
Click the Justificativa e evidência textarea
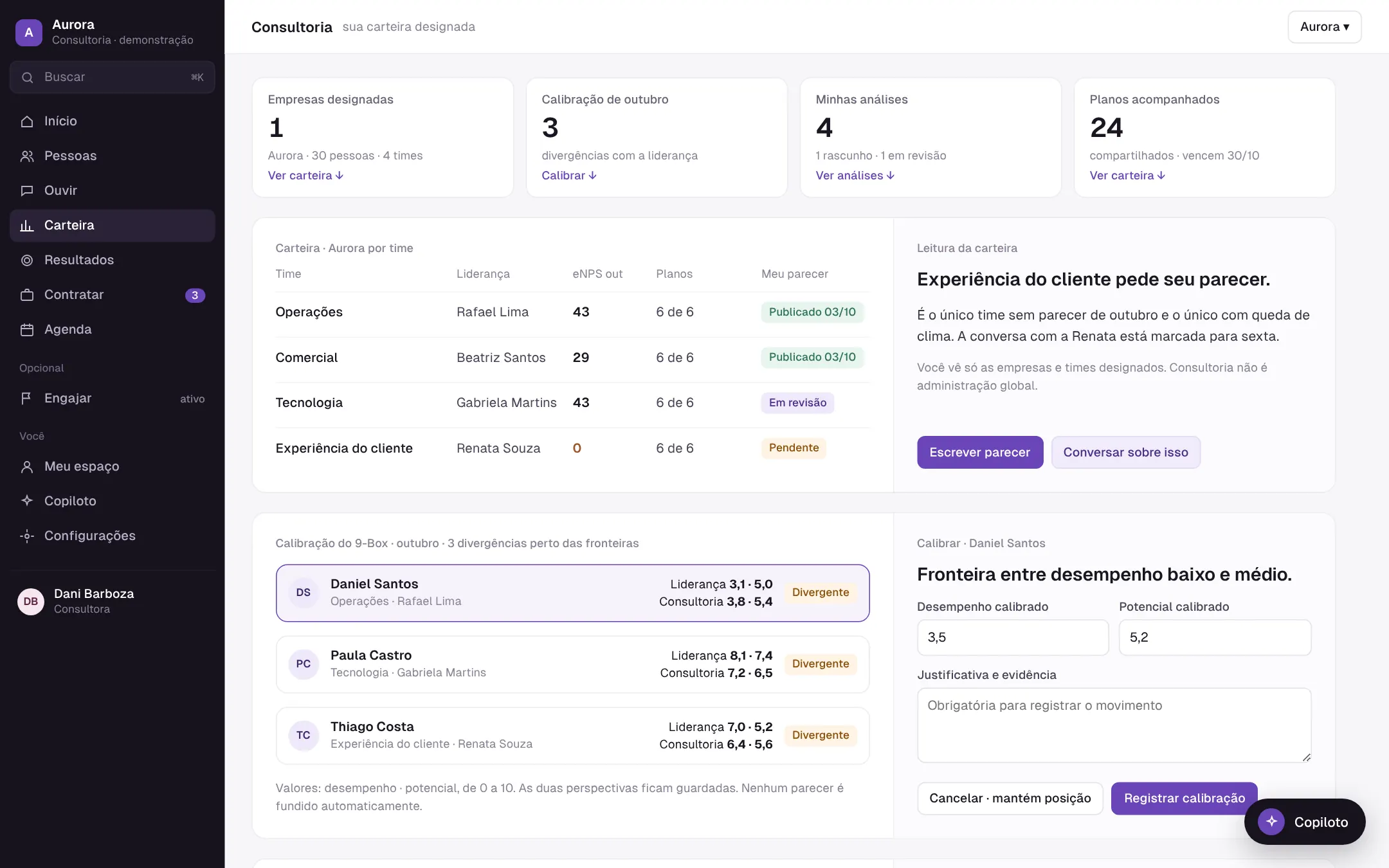1114,725
